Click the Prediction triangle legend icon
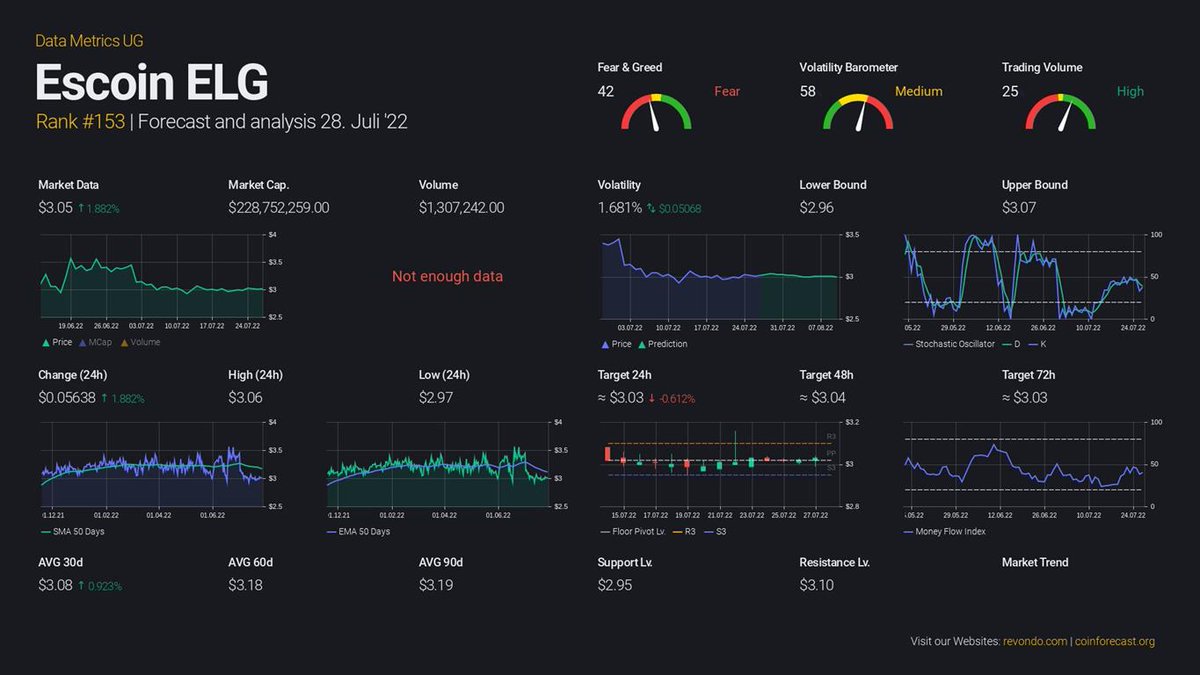Image resolution: width=1200 pixels, height=675 pixels. pos(640,343)
